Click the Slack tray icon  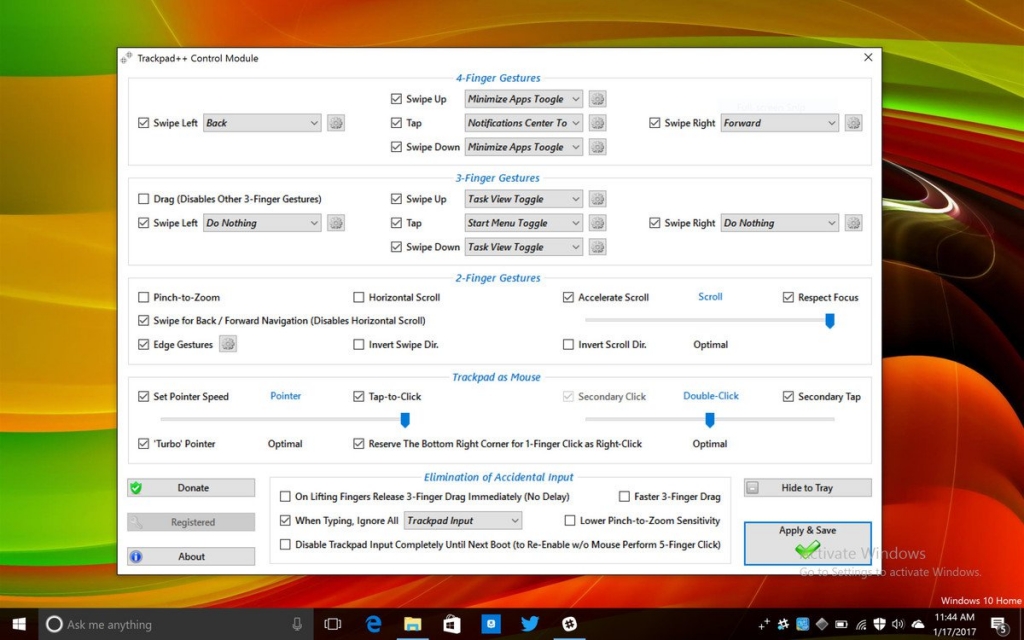point(782,624)
